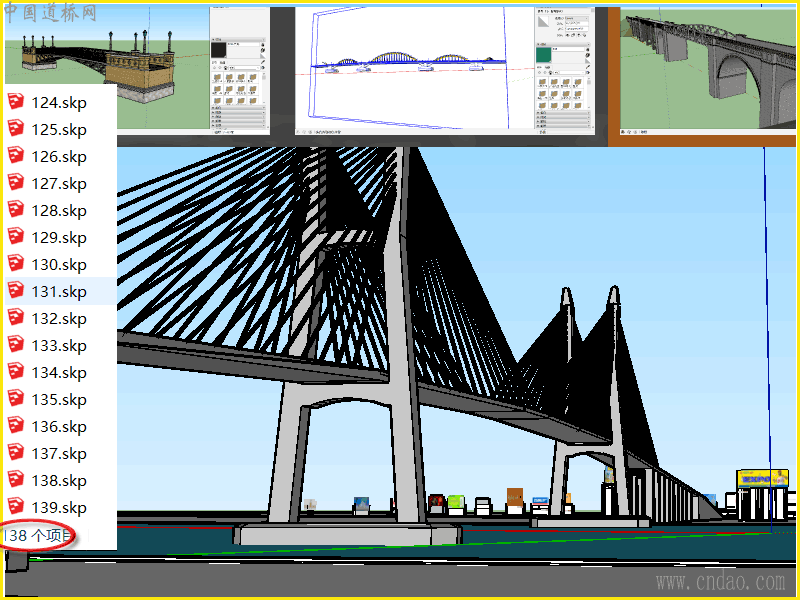Image resolution: width=800 pixels, height=600 pixels.
Task: Select the file icon beside 138.skp
Action: pyautogui.click(x=15, y=480)
